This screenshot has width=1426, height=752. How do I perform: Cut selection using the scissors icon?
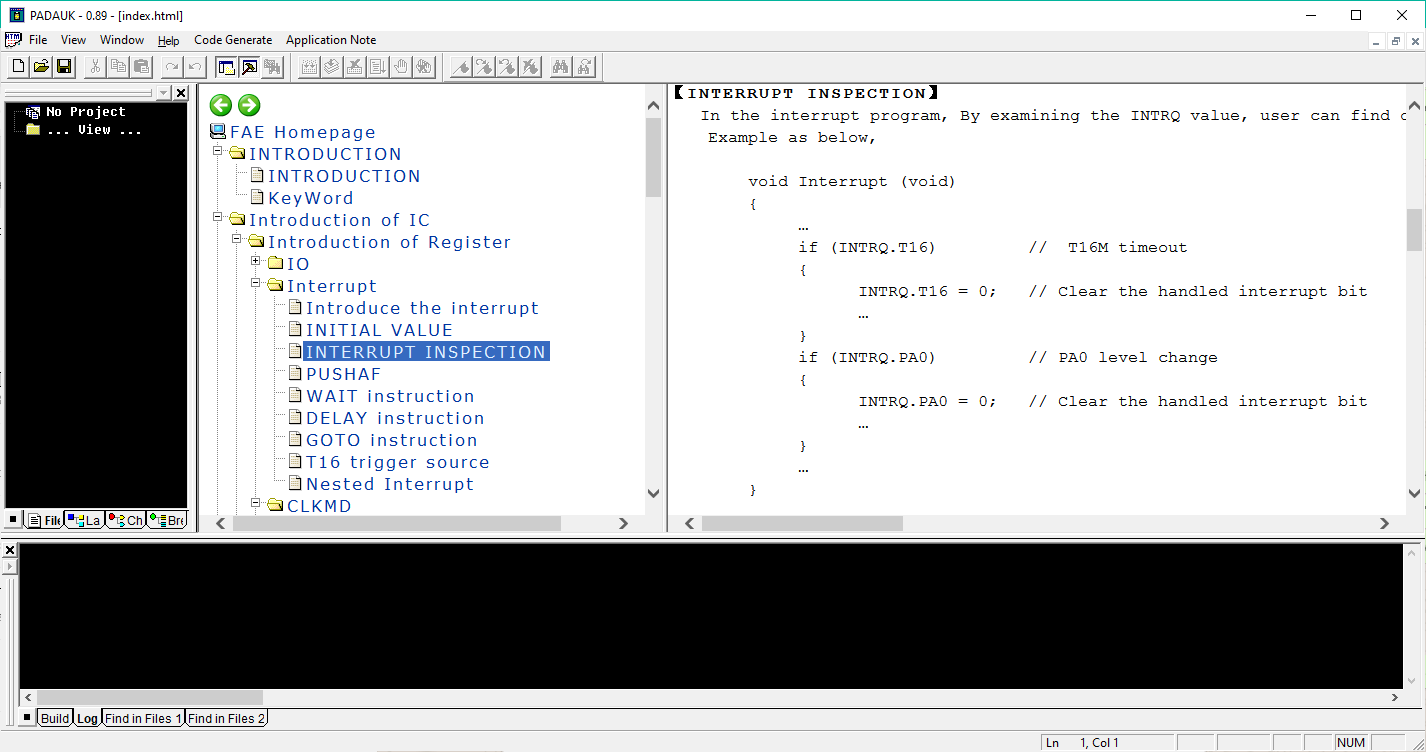(95, 66)
